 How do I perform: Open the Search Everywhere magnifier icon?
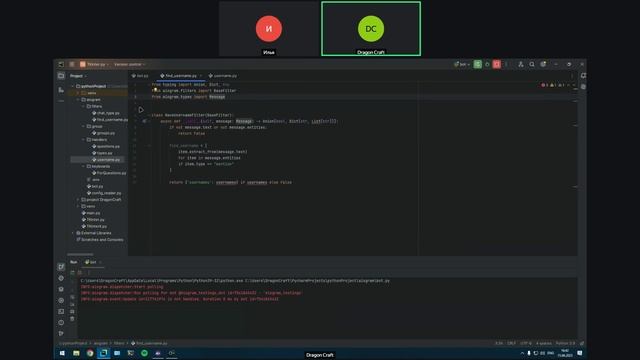(x=532, y=64)
